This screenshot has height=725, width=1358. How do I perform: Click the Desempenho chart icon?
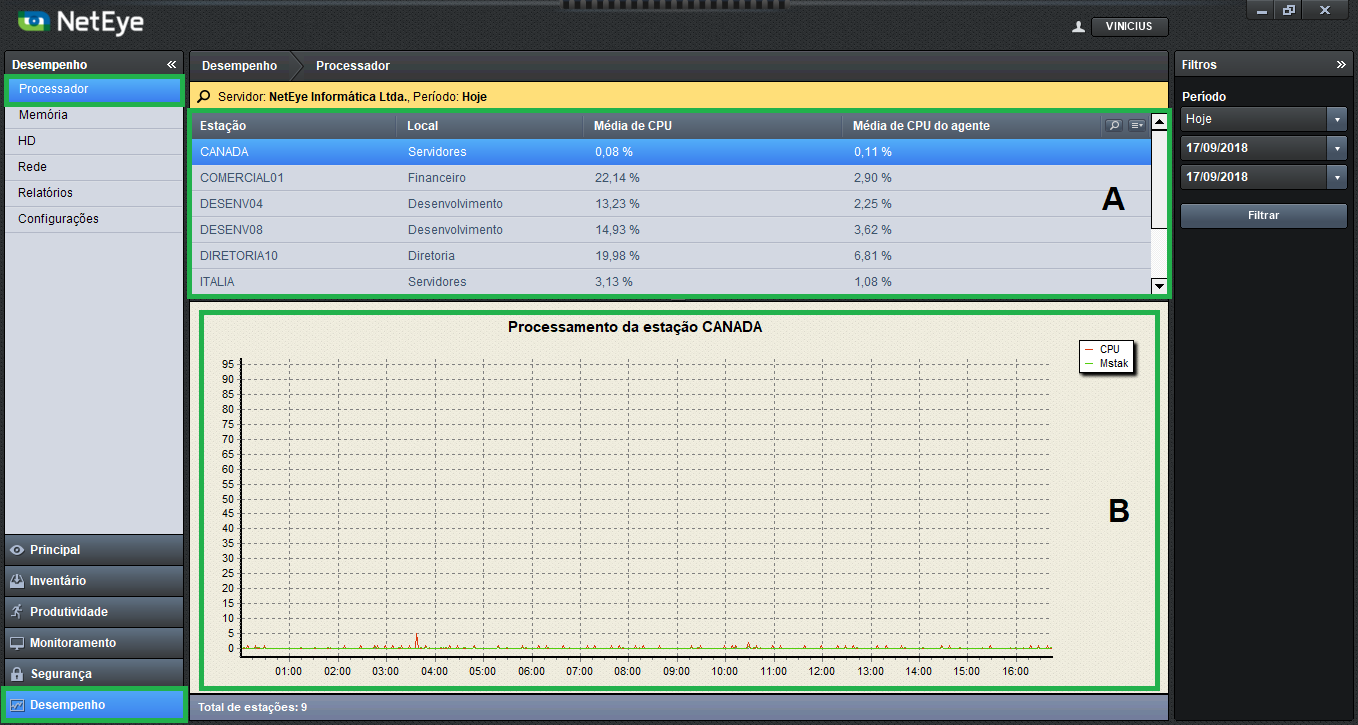[x=17, y=705]
